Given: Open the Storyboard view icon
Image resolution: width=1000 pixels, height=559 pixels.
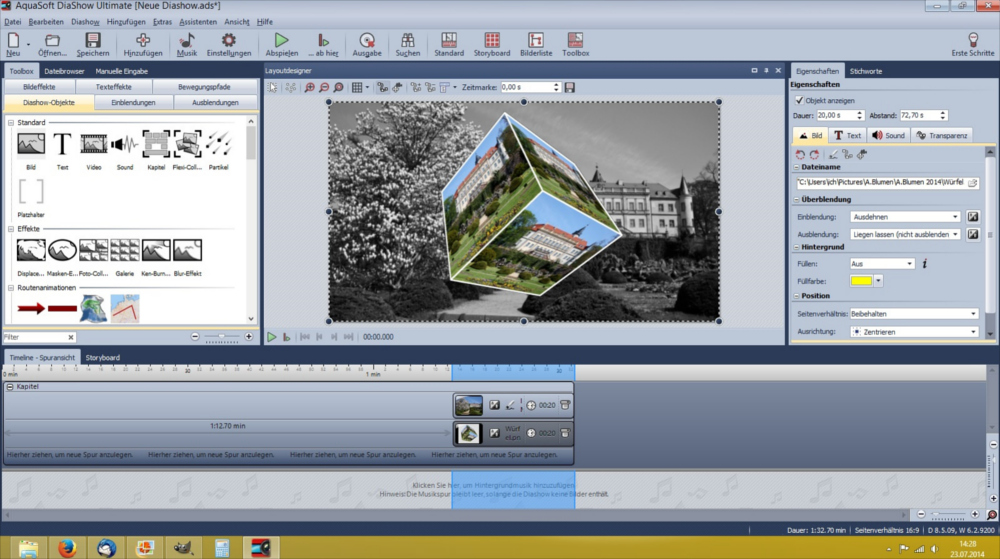Looking at the screenshot, I should pyautogui.click(x=491, y=41).
